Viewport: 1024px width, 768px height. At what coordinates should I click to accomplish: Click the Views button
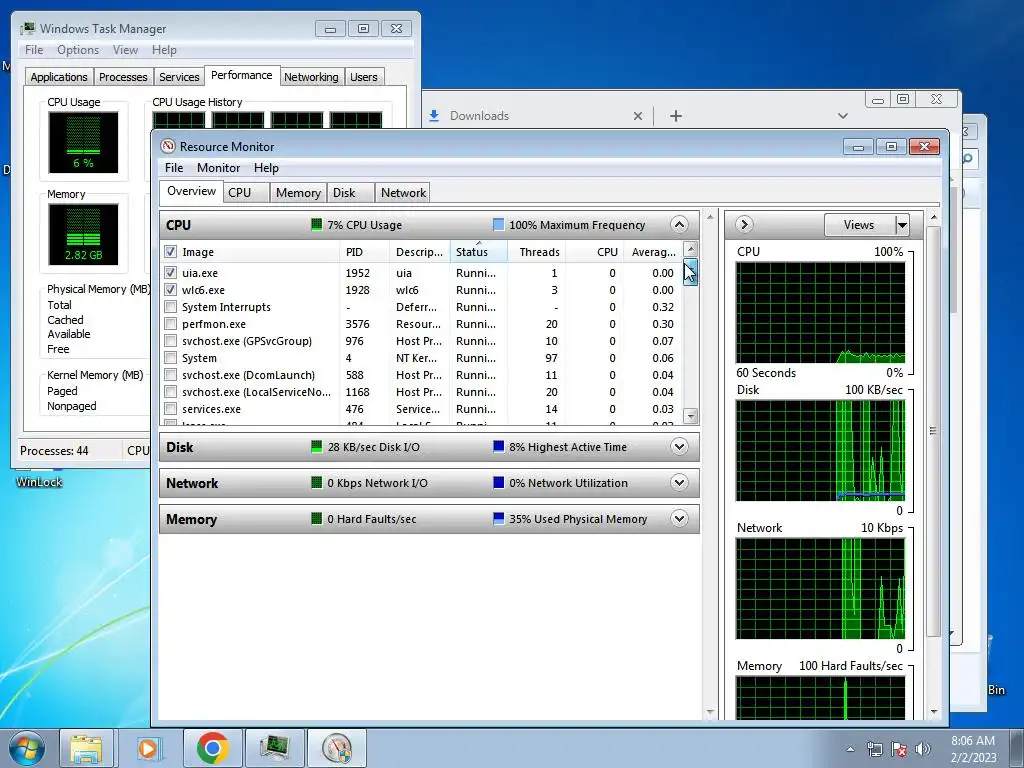point(859,225)
